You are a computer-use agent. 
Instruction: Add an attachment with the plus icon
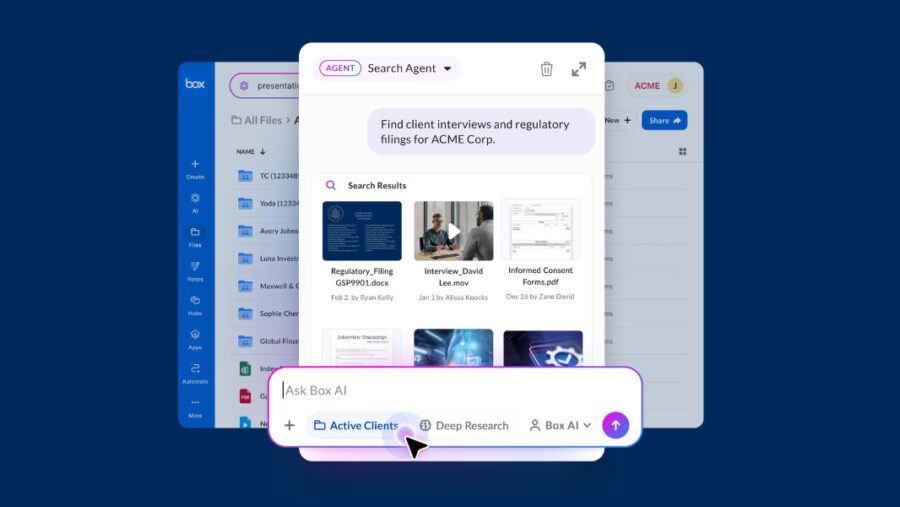tap(289, 425)
